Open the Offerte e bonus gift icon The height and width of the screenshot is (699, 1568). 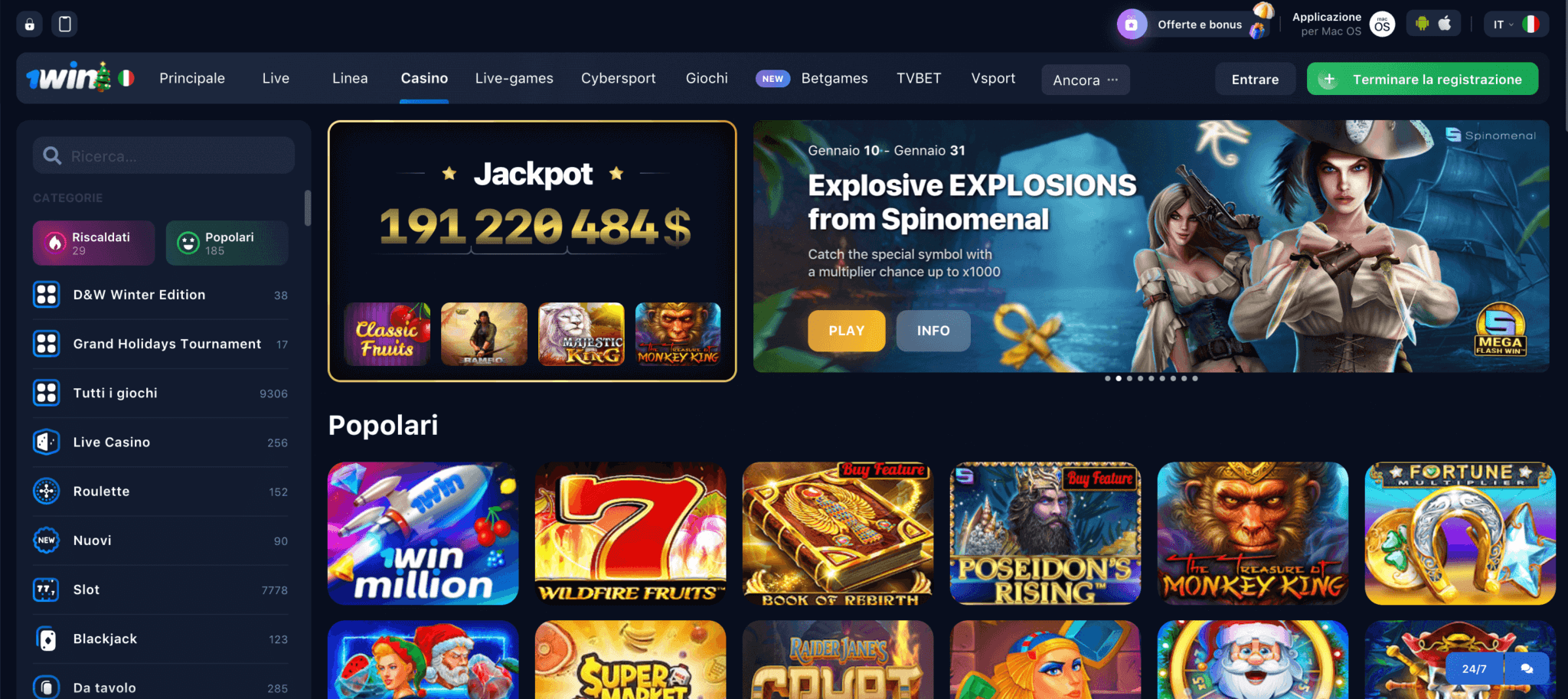(x=1132, y=24)
